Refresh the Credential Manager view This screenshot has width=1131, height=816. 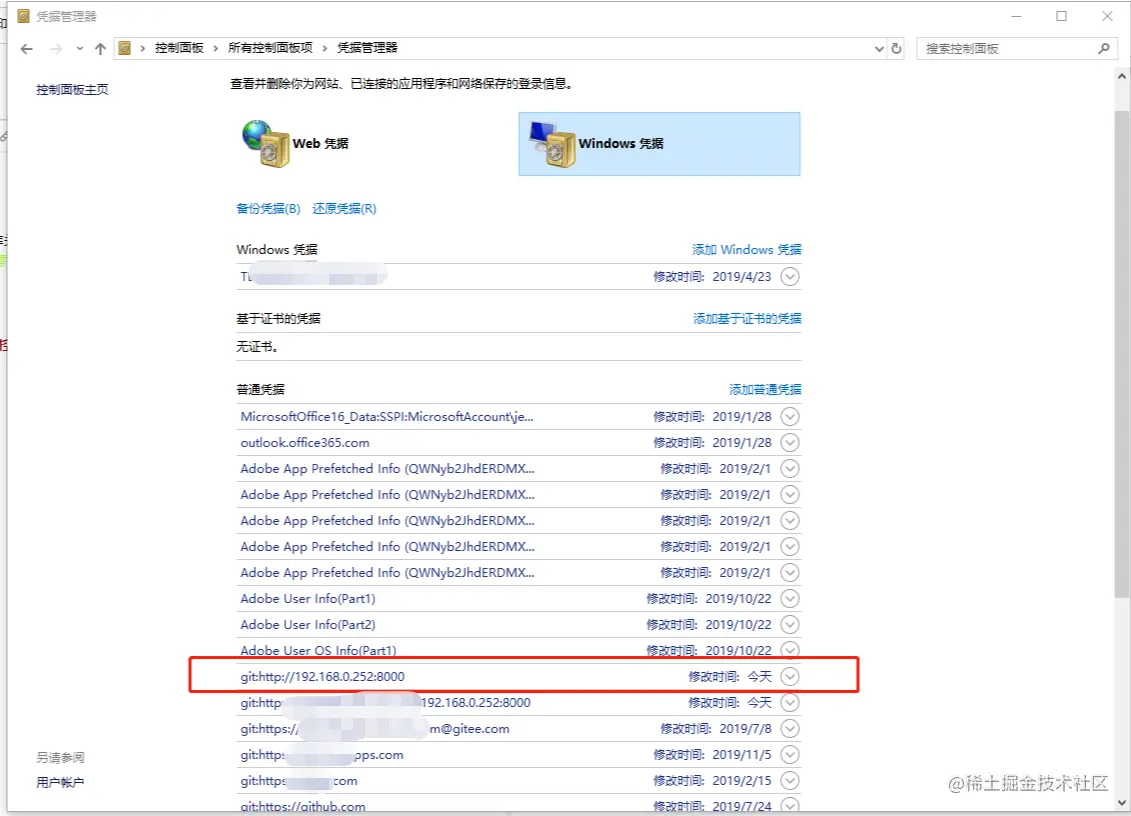[897, 48]
